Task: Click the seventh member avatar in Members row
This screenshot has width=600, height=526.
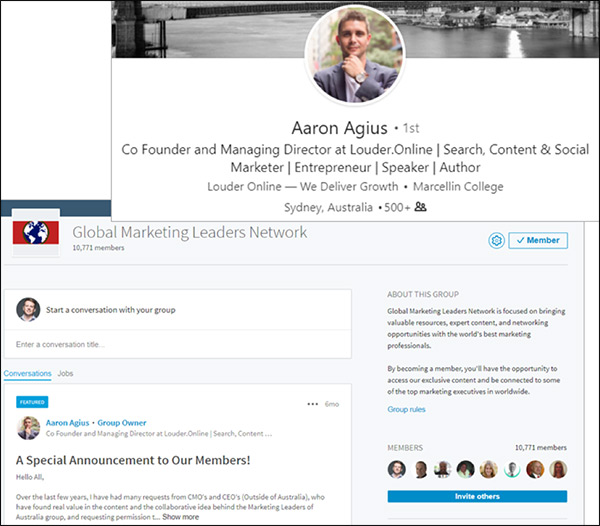Action: 535,469
